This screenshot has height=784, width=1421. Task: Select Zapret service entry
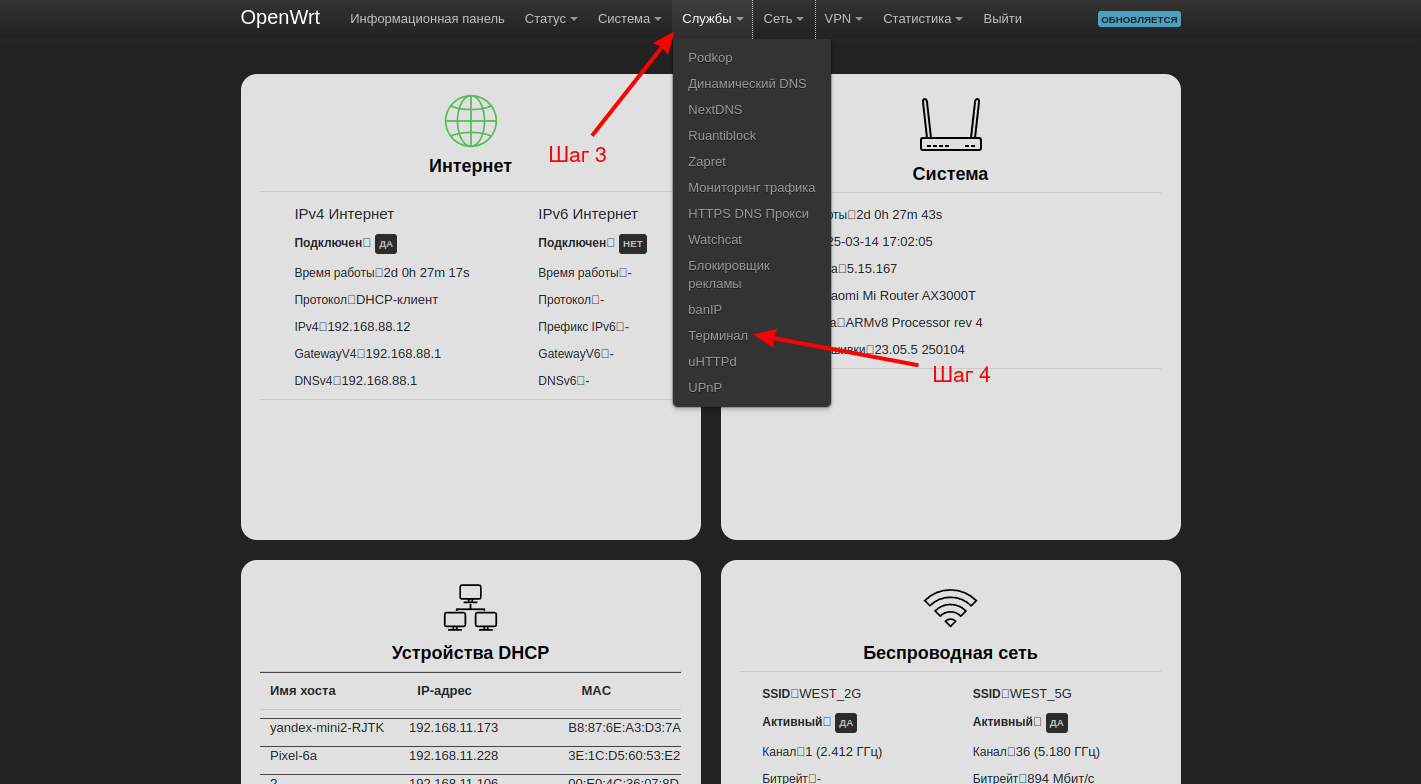click(707, 161)
